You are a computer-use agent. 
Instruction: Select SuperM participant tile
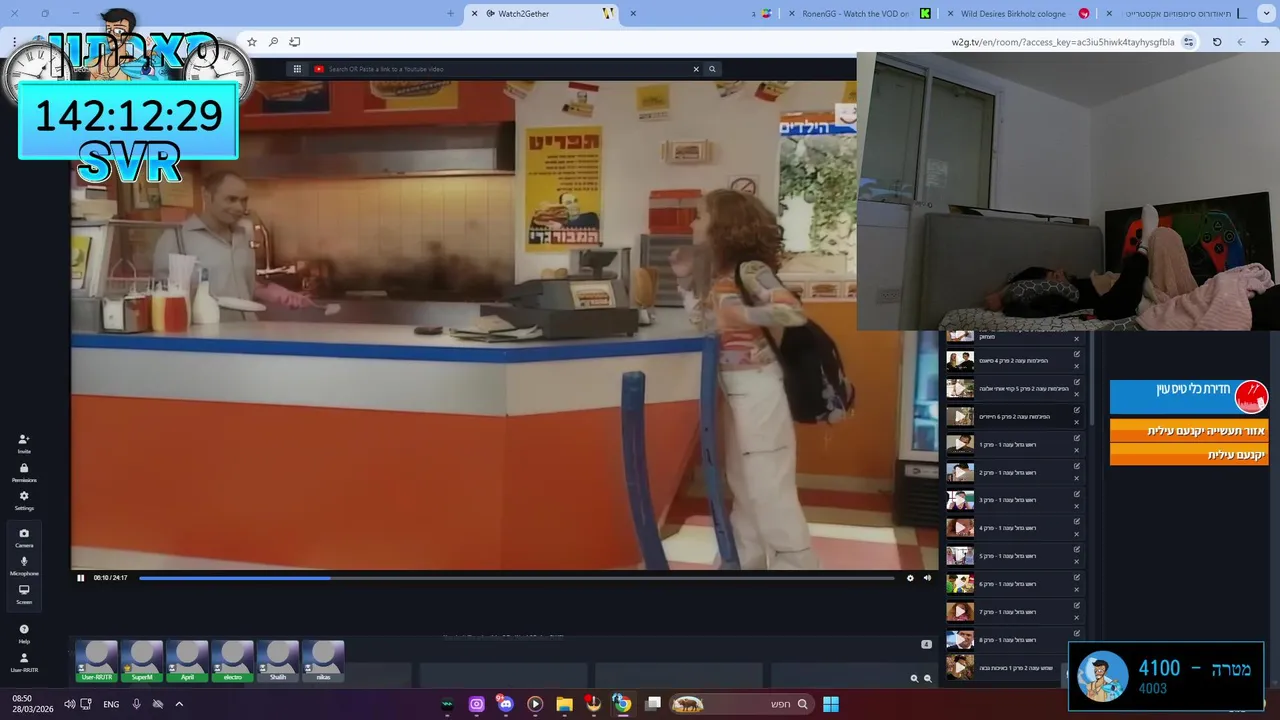[x=142, y=661]
